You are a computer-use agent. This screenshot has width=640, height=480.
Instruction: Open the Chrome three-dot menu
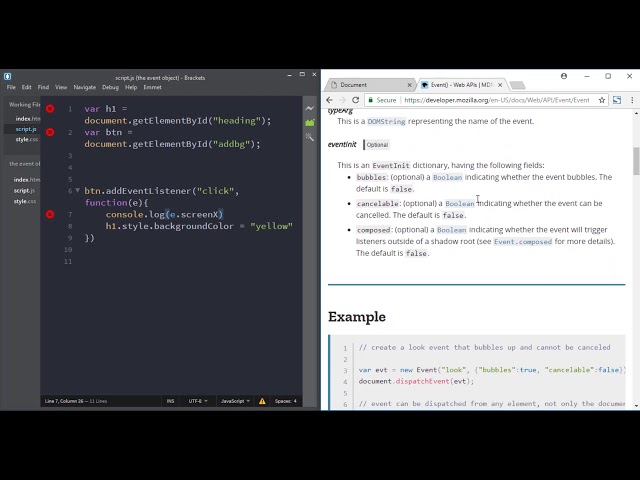coord(632,100)
